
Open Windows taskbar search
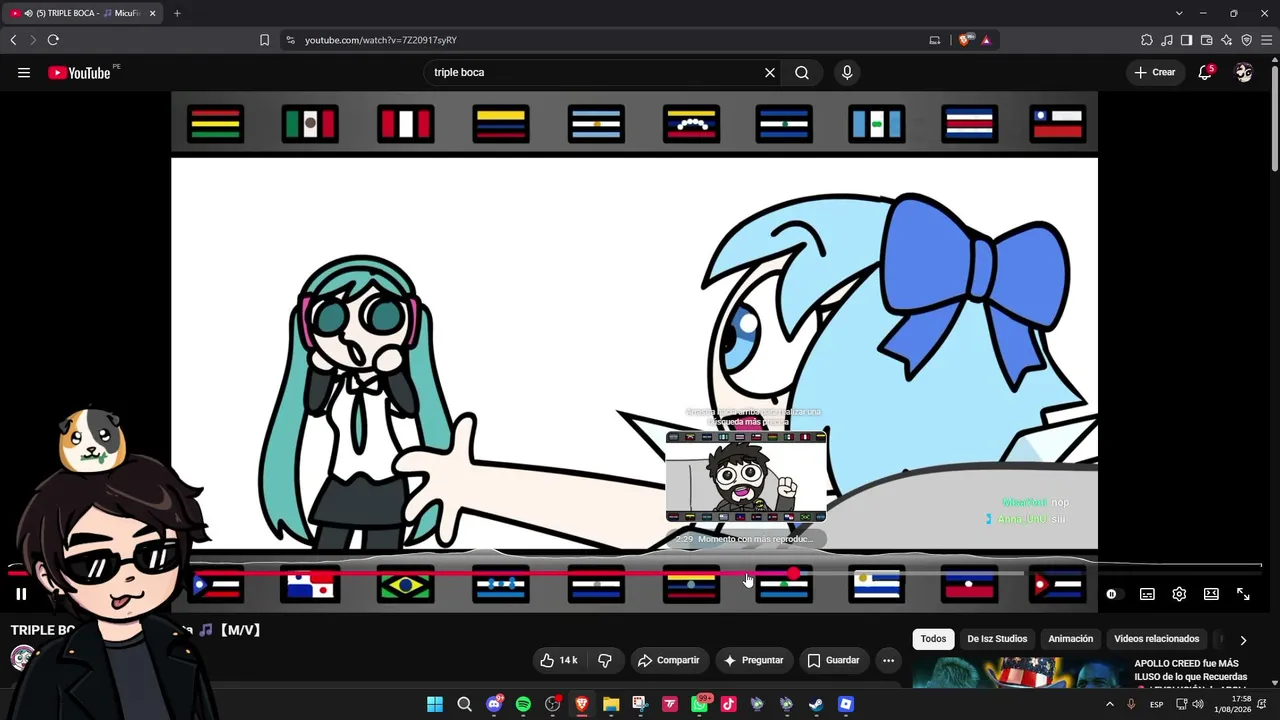click(464, 704)
